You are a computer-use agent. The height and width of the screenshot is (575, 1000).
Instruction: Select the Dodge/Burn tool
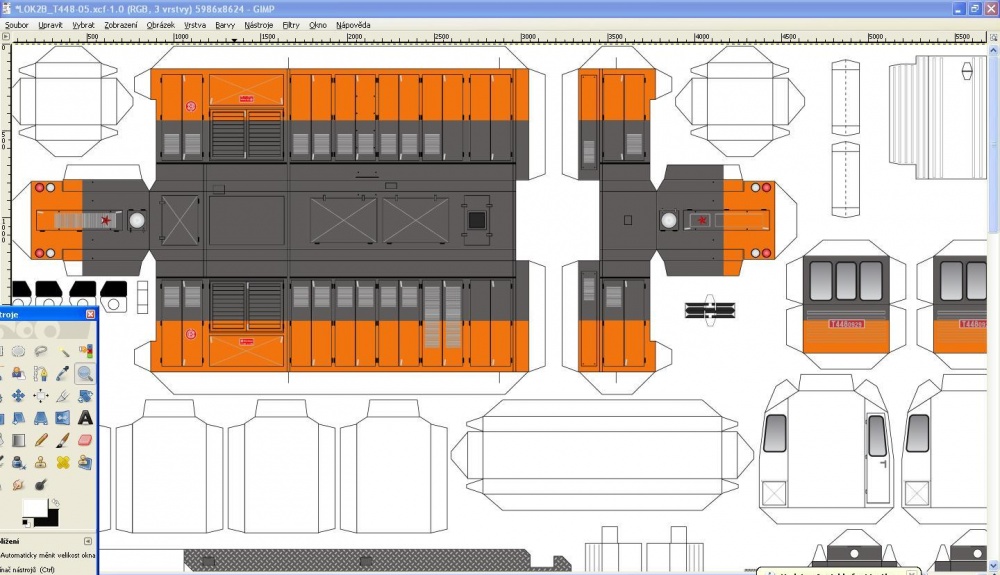41,484
